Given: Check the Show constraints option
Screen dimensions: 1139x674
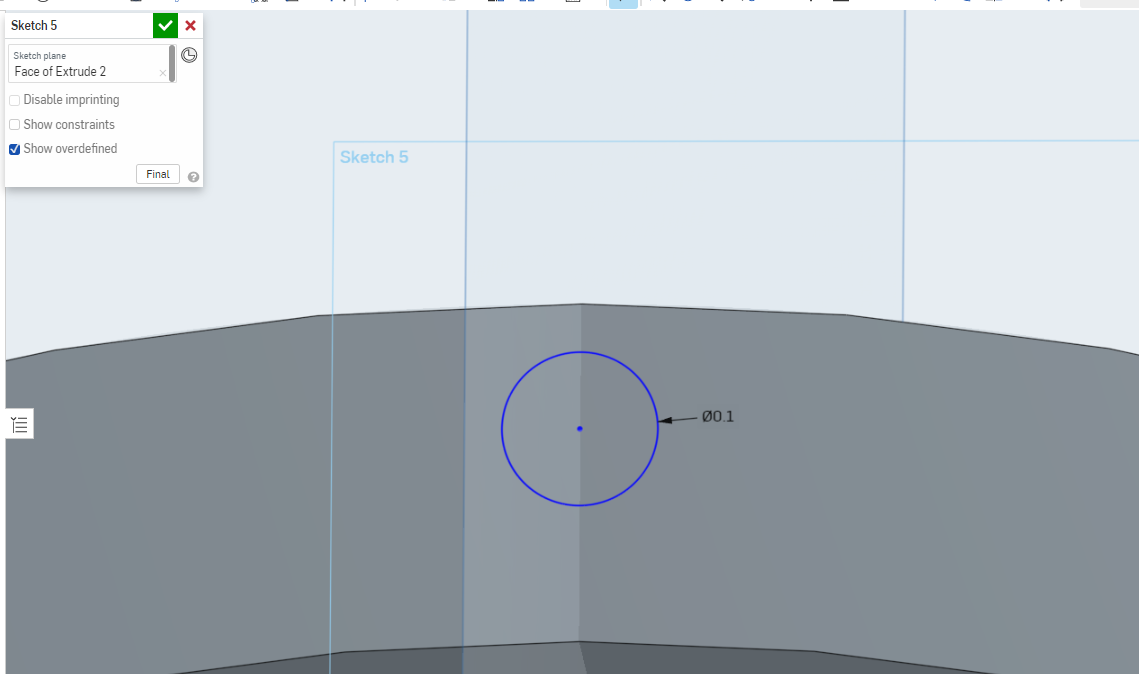Looking at the screenshot, I should coord(14,124).
